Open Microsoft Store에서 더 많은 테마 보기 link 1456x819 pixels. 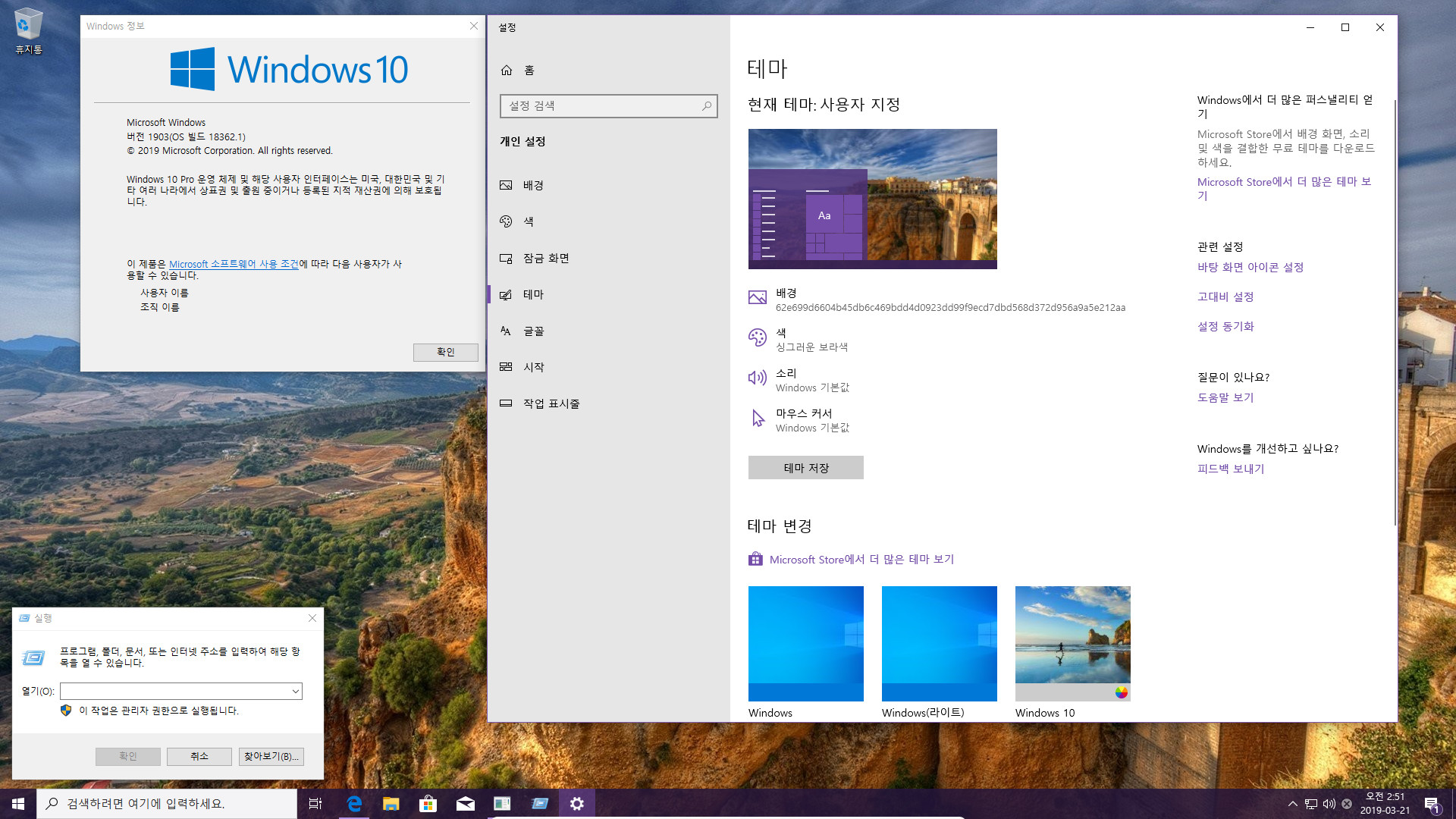coord(861,560)
